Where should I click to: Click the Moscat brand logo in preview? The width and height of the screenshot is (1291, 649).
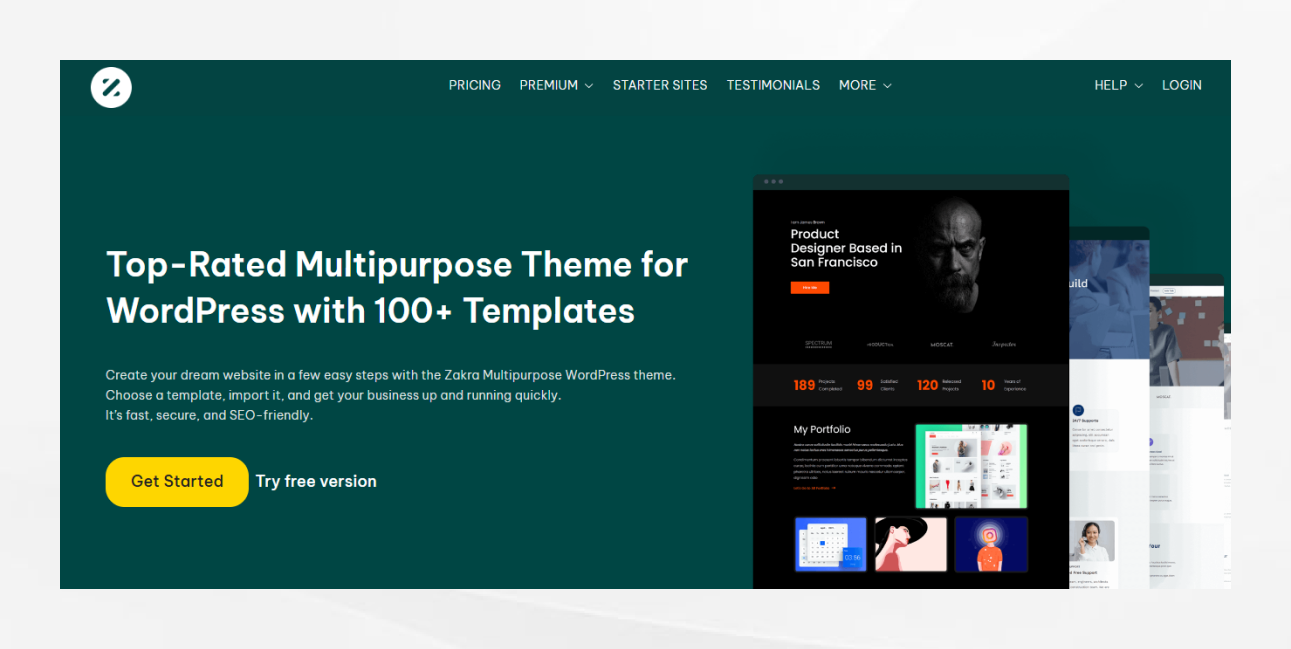pyautogui.click(x=941, y=344)
